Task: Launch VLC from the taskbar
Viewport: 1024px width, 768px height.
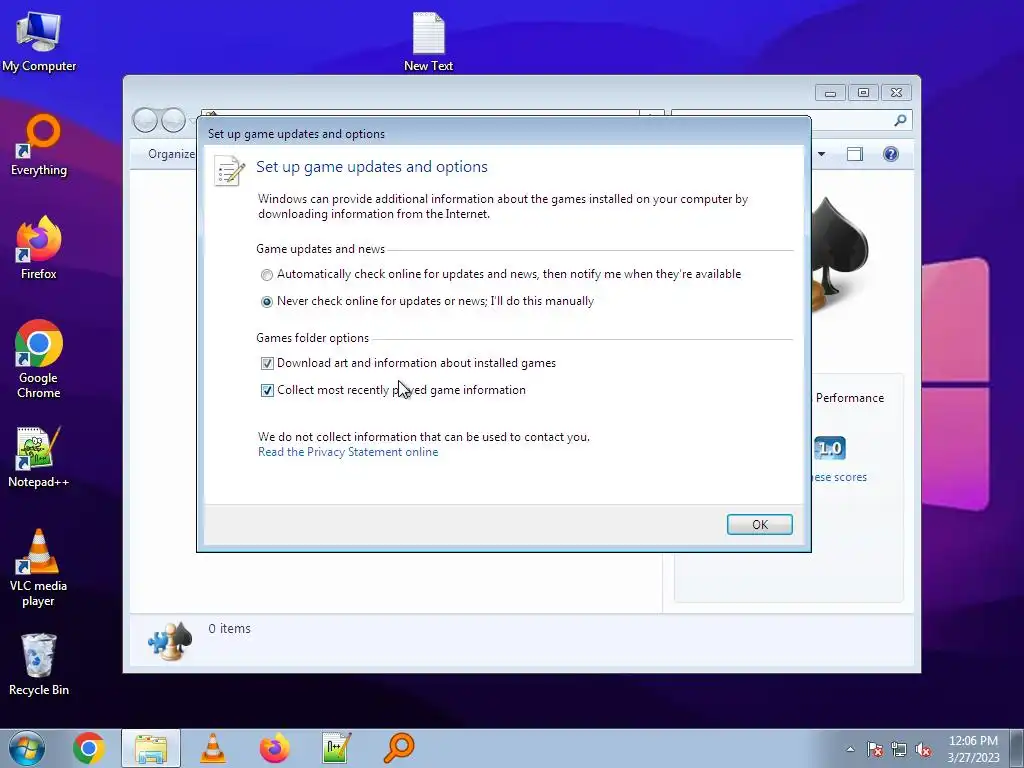Action: (x=213, y=748)
